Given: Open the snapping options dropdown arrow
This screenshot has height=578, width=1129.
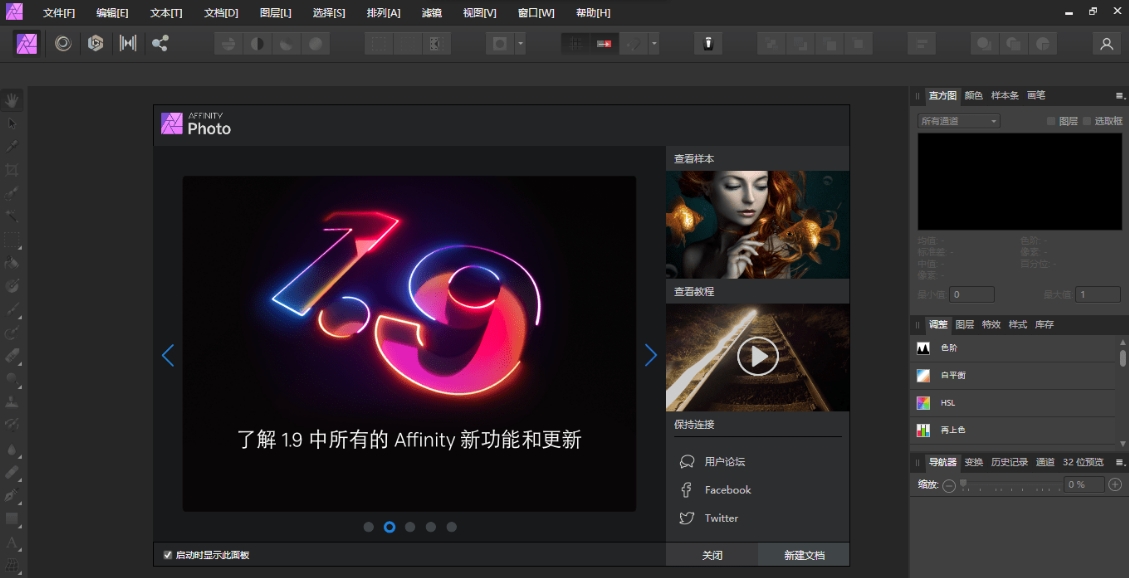Looking at the screenshot, I should pyautogui.click(x=654, y=44).
